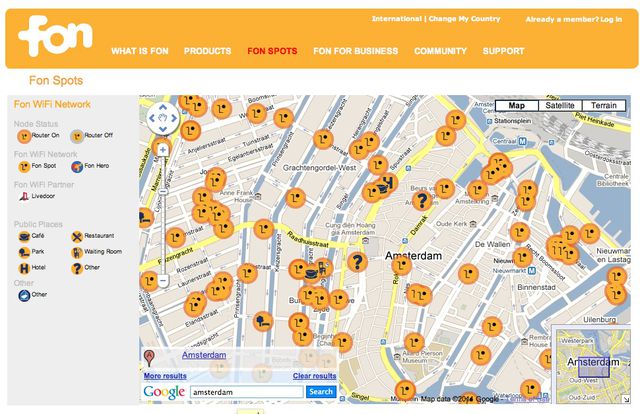The width and height of the screenshot is (640, 414).
Task: Click the Park legend icon
Action: click(24, 252)
